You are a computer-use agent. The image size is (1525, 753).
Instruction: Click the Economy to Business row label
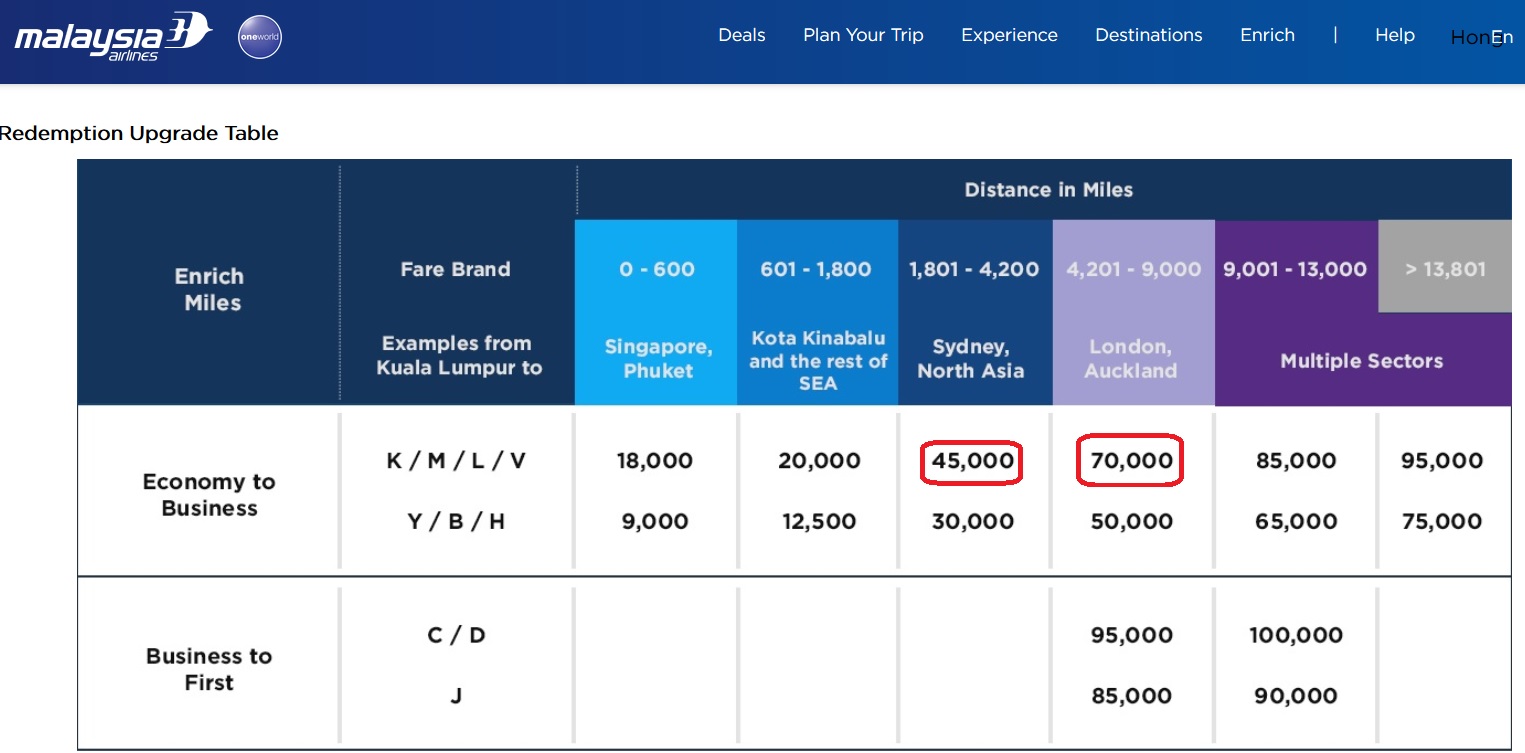pyautogui.click(x=209, y=495)
